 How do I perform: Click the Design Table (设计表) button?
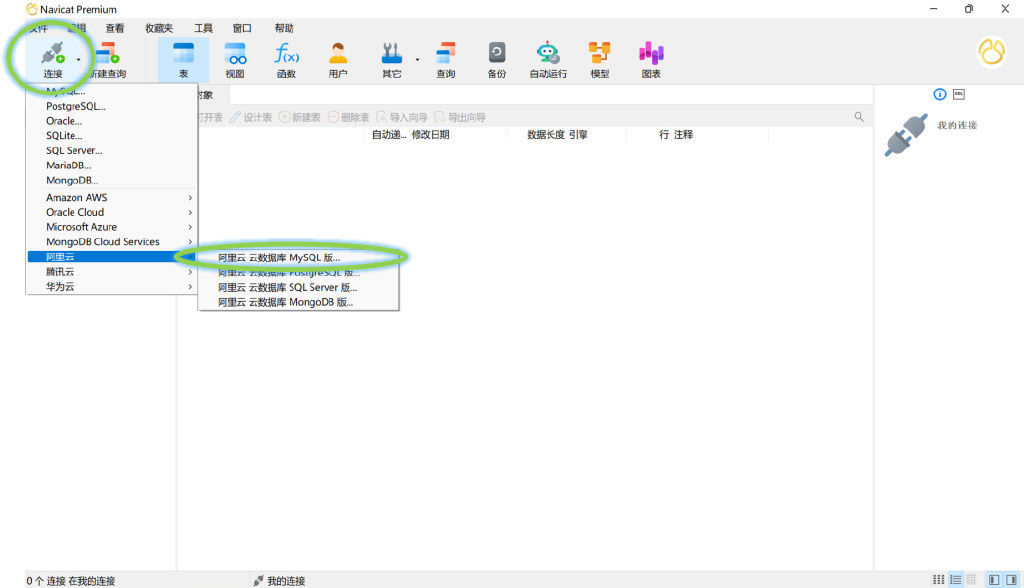coord(251,117)
